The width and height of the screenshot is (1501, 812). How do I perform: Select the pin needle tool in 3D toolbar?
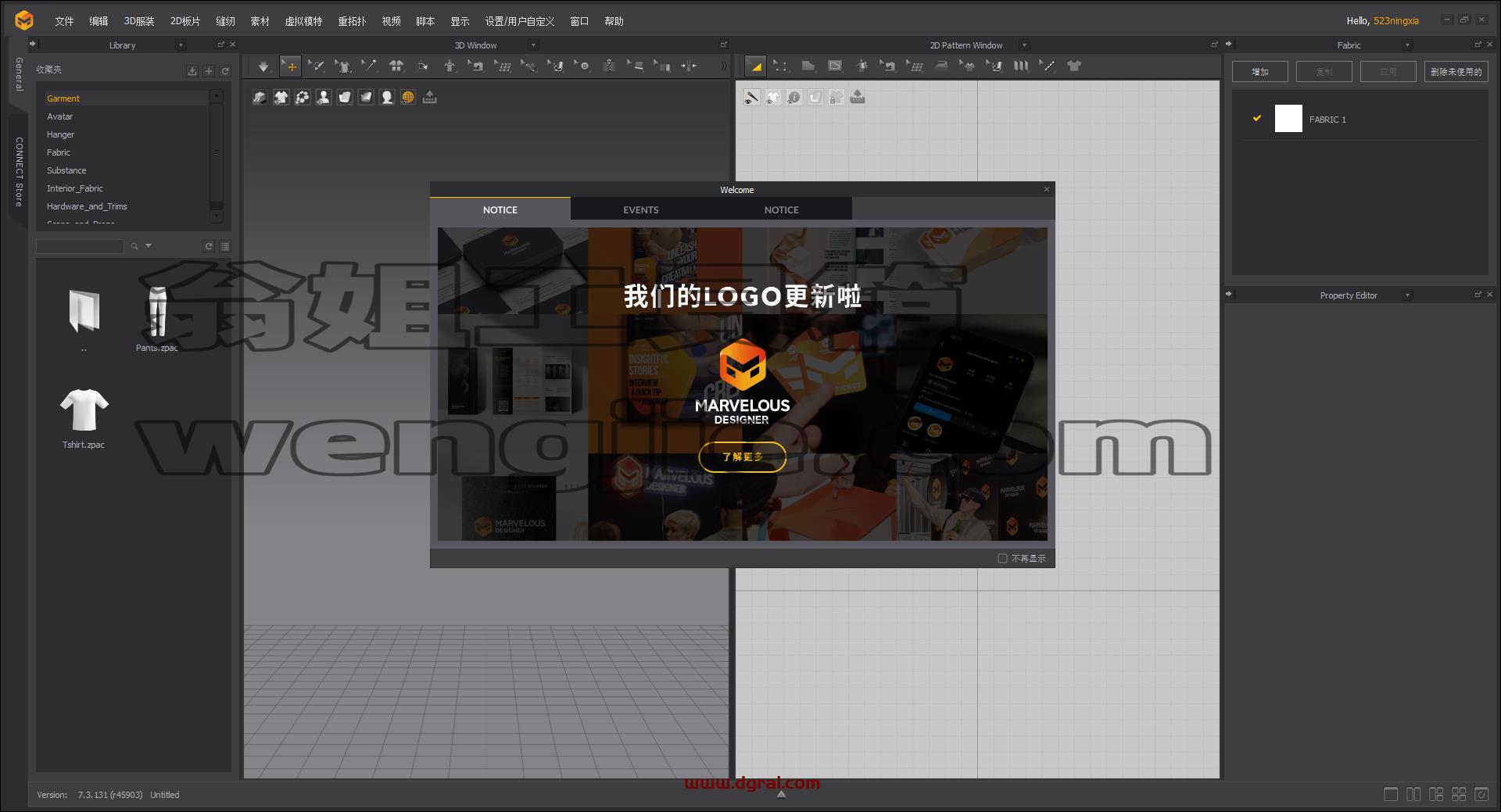tap(369, 66)
